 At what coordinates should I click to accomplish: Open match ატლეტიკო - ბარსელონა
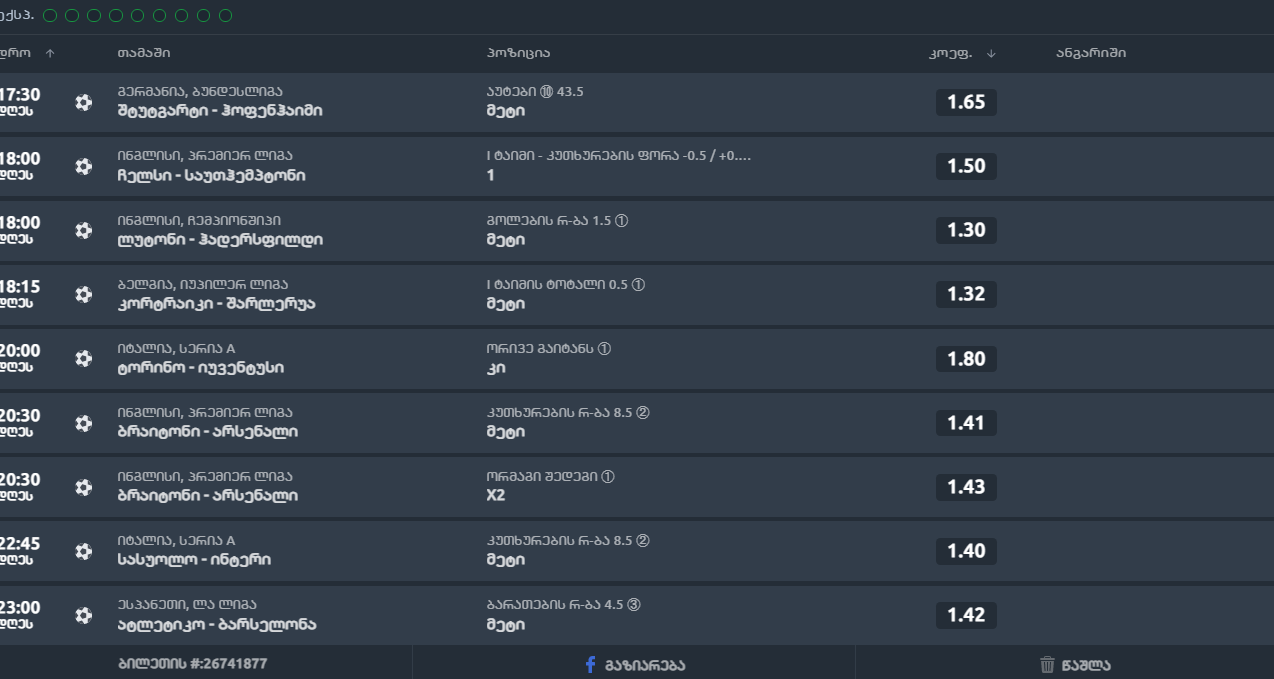click(217, 624)
